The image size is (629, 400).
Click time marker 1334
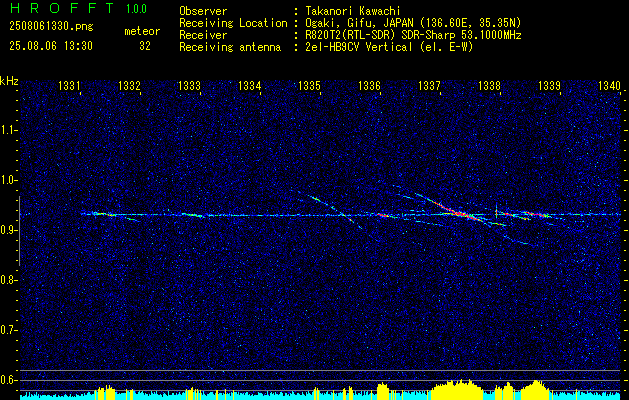(x=250, y=85)
